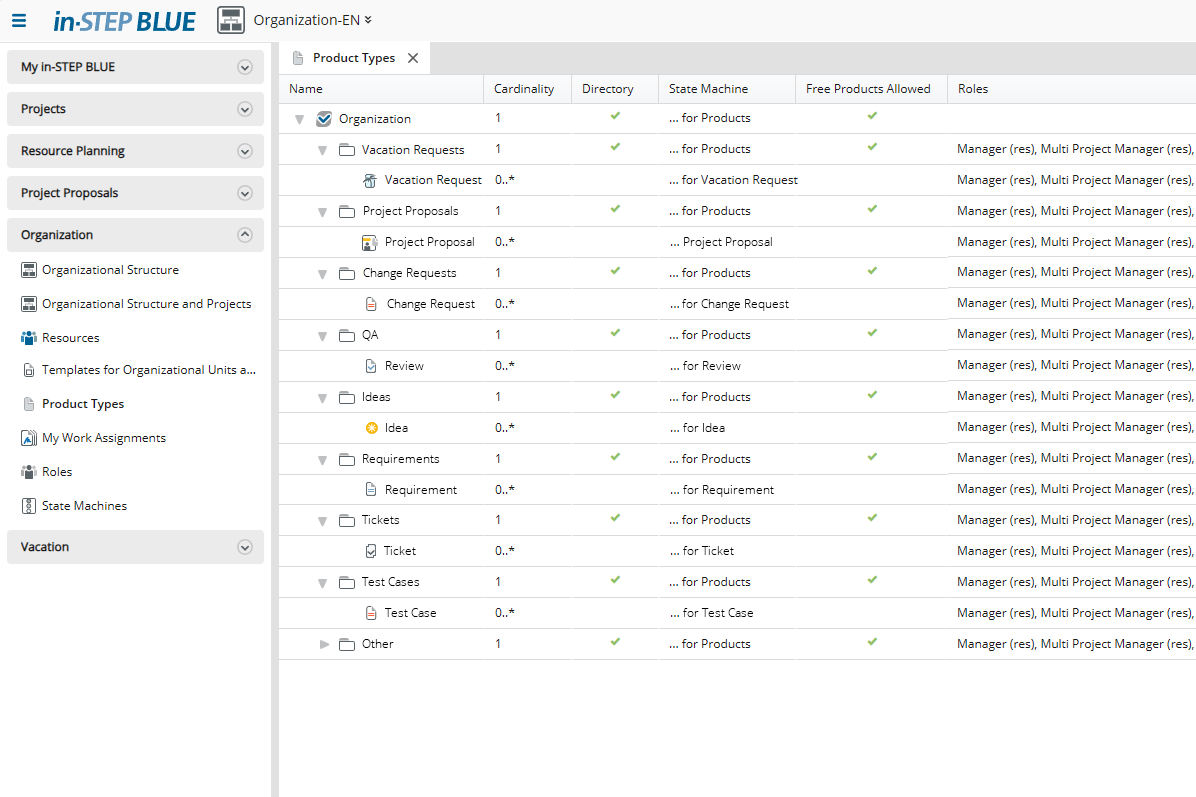Toggle Free Products Allowed for Ideas
The width and height of the screenshot is (1196, 797).
coord(872,396)
